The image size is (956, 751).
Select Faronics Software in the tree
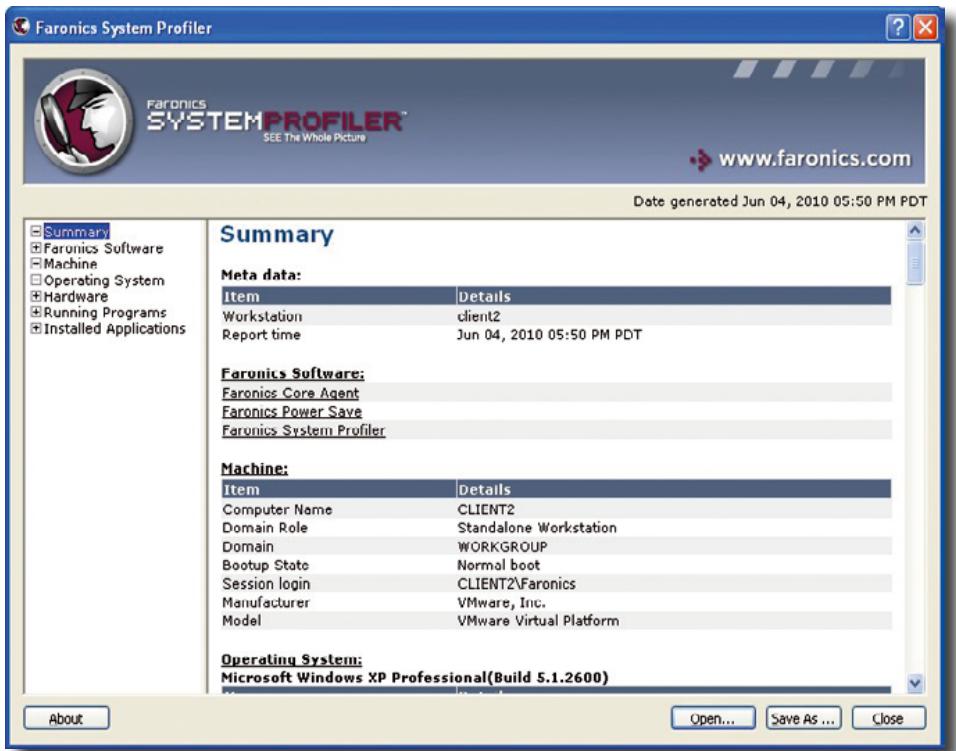pos(103,248)
